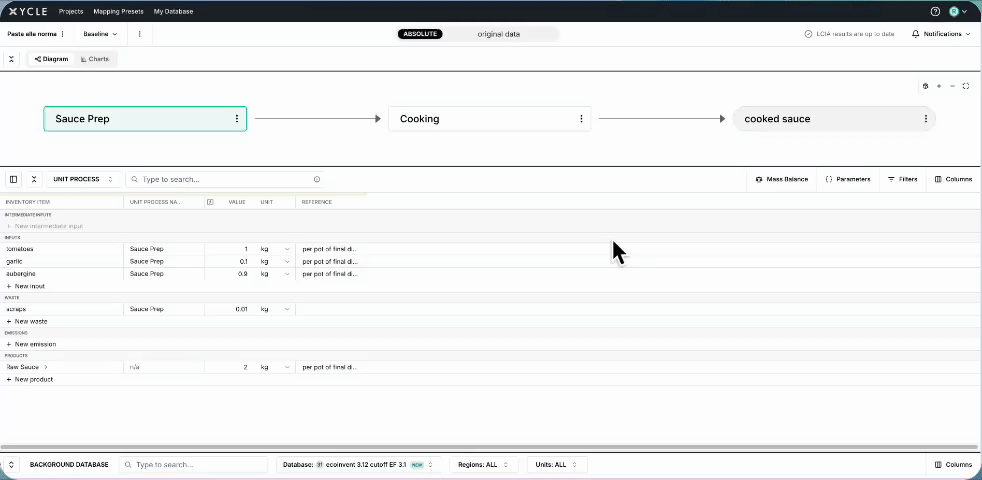Select the scraps waste row
The width and height of the screenshot is (982, 480).
(491, 309)
